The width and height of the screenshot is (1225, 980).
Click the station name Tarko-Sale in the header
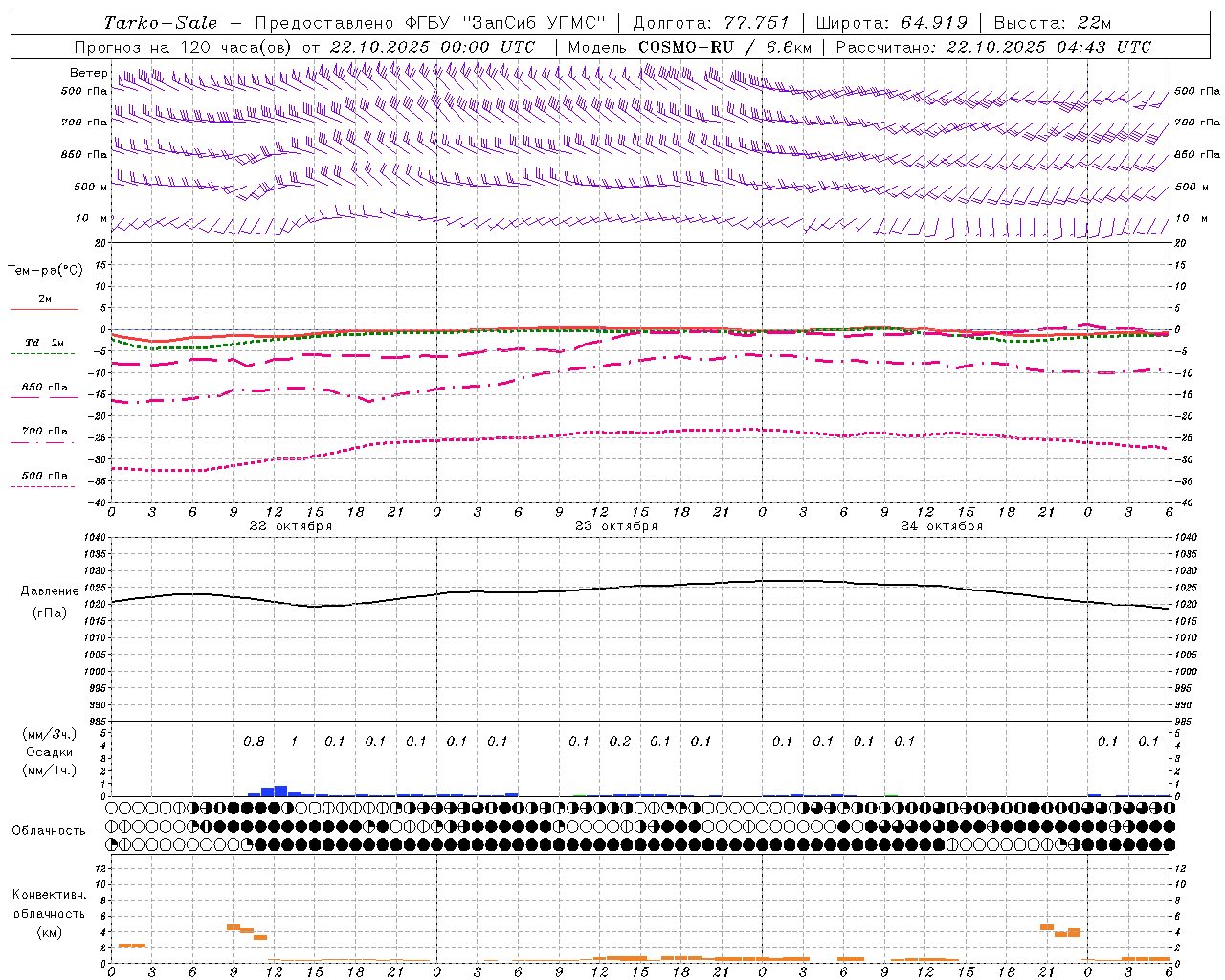pos(161,23)
